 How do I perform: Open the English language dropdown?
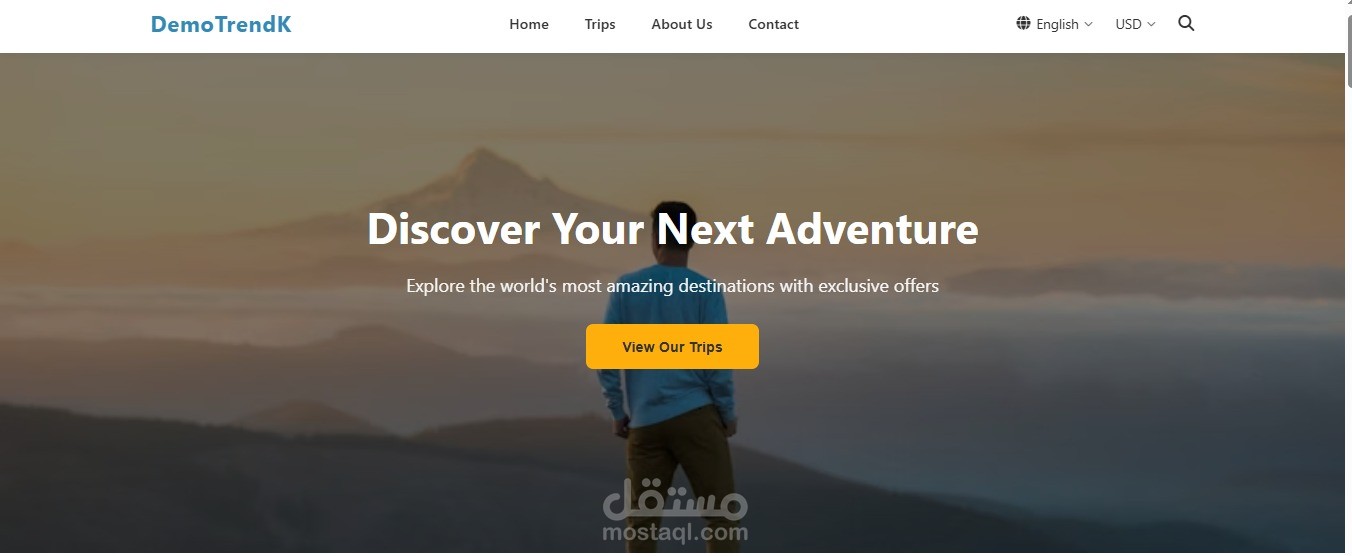coord(1055,24)
